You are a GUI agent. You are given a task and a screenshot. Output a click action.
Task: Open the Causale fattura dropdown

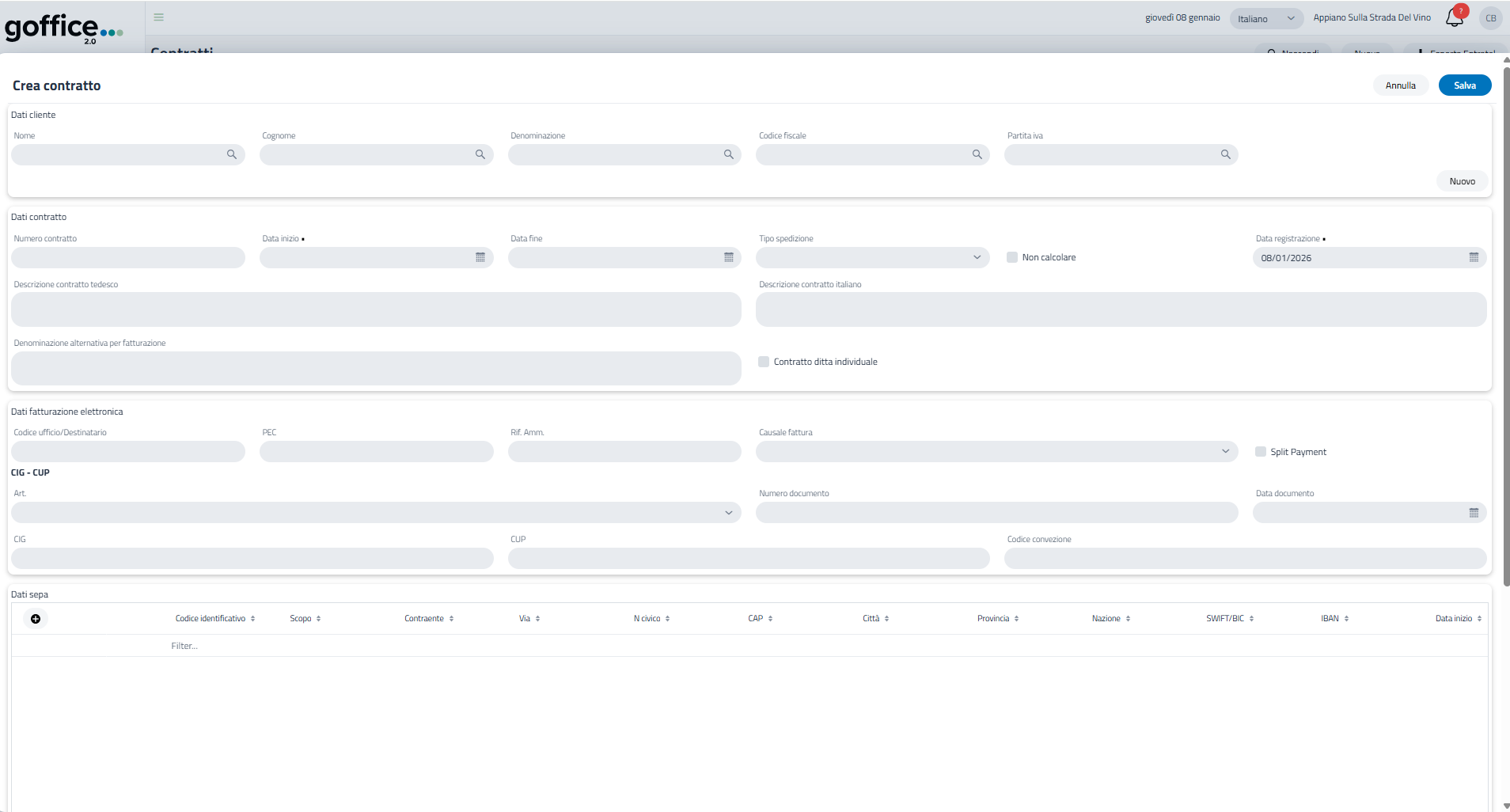click(996, 452)
